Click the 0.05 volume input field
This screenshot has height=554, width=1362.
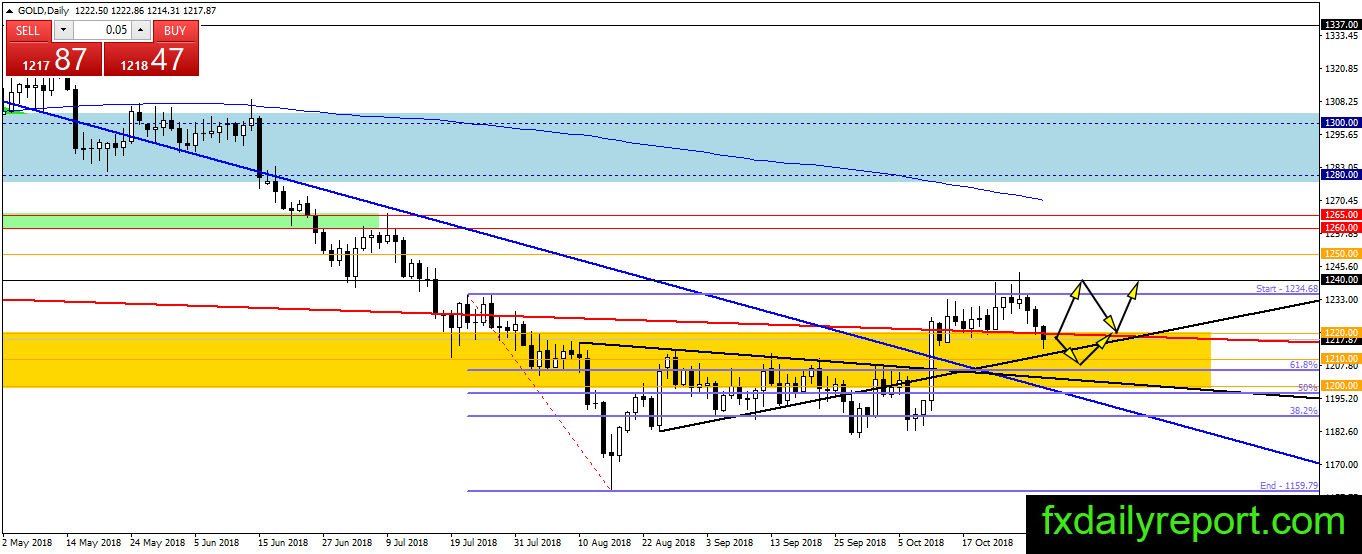[101, 30]
